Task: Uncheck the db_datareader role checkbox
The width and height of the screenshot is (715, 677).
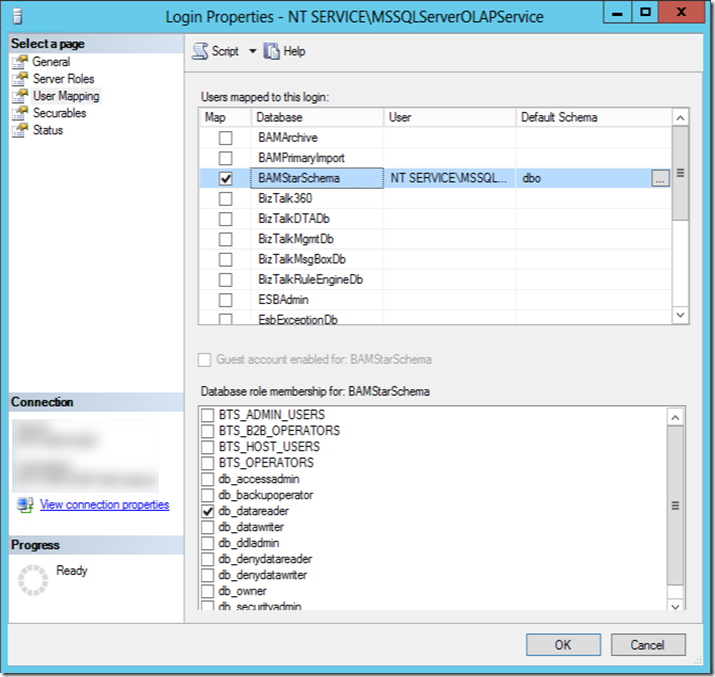Action: [x=207, y=511]
